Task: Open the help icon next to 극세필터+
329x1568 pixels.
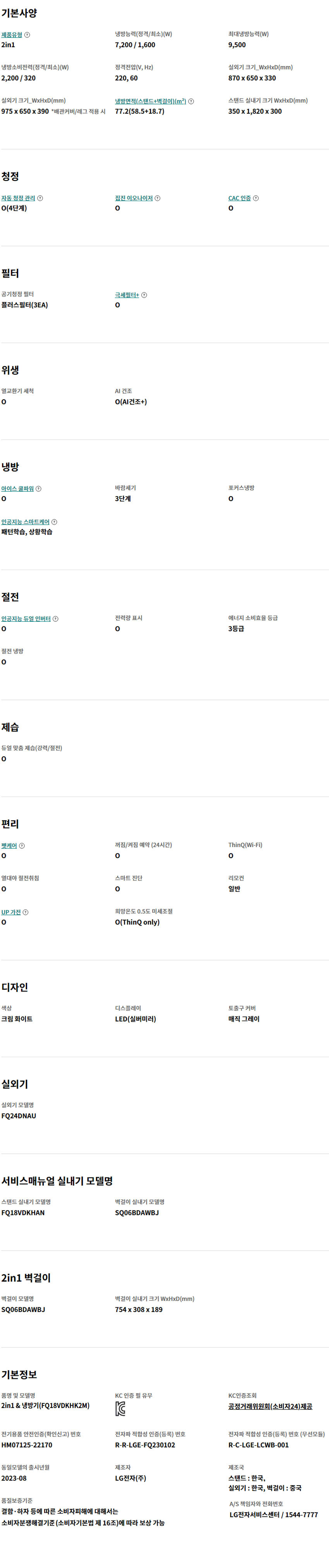Action: [x=144, y=295]
